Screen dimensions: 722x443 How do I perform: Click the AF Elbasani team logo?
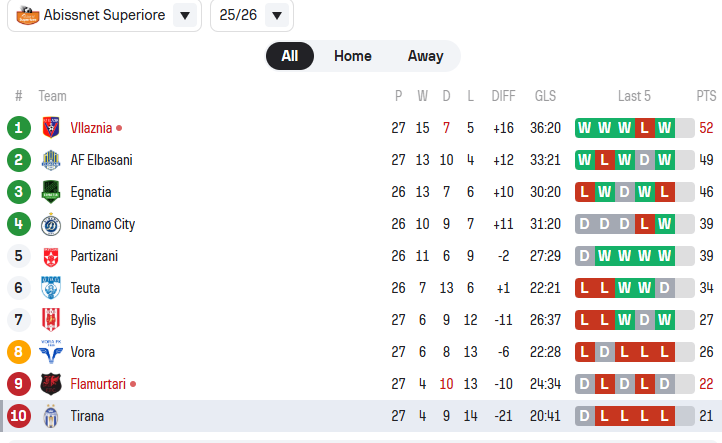click(50, 160)
